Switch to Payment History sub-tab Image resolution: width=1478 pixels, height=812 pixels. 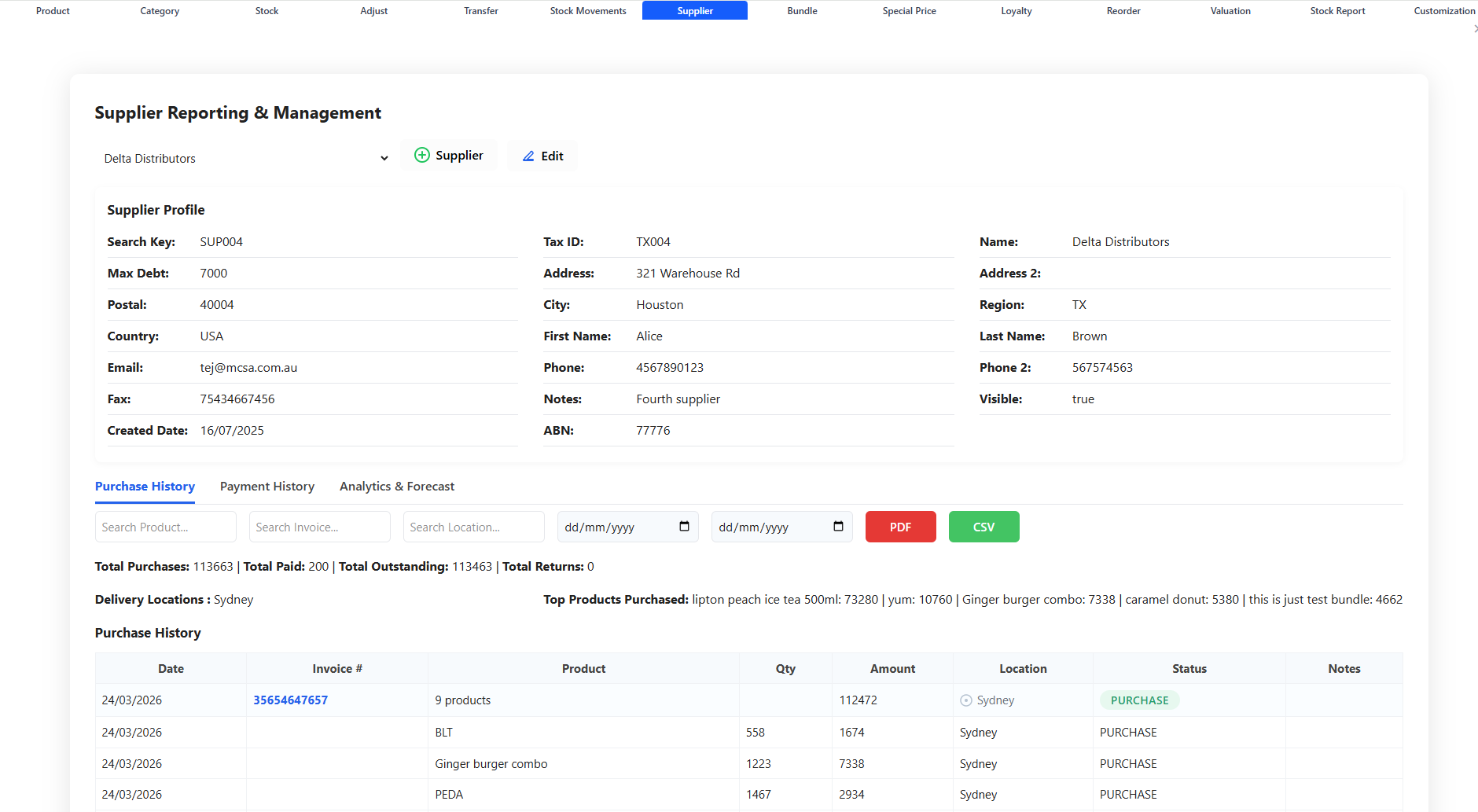pyautogui.click(x=267, y=487)
